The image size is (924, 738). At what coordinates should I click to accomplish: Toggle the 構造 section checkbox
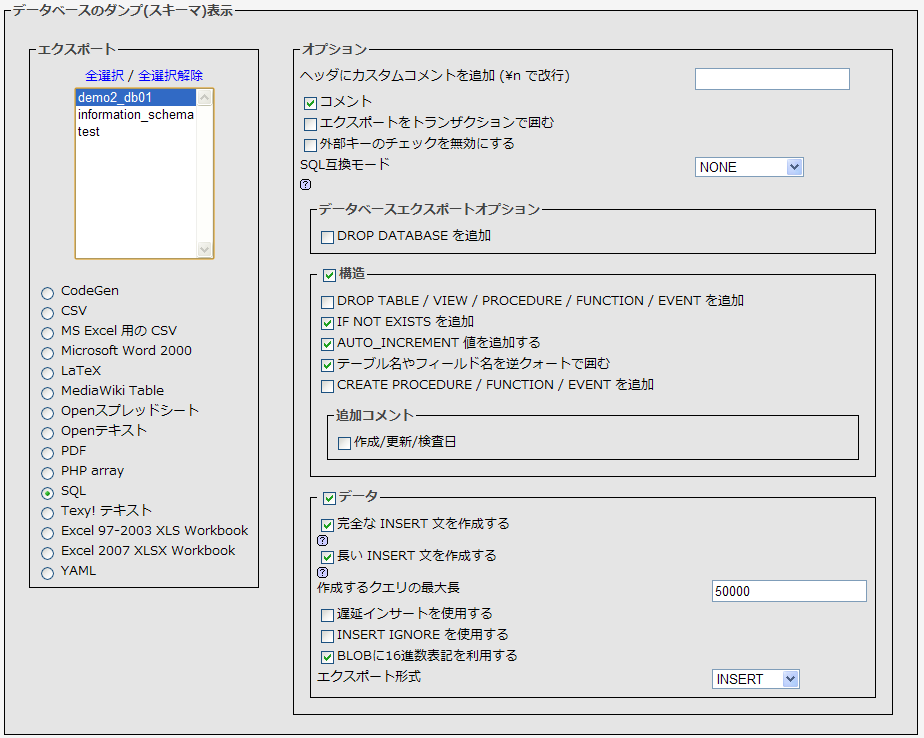coord(329,274)
